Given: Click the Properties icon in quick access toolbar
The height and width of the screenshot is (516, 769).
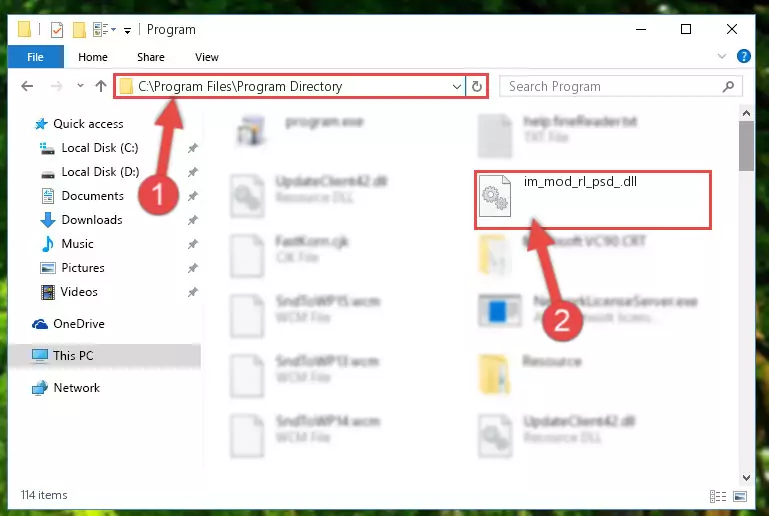Looking at the screenshot, I should [x=57, y=30].
